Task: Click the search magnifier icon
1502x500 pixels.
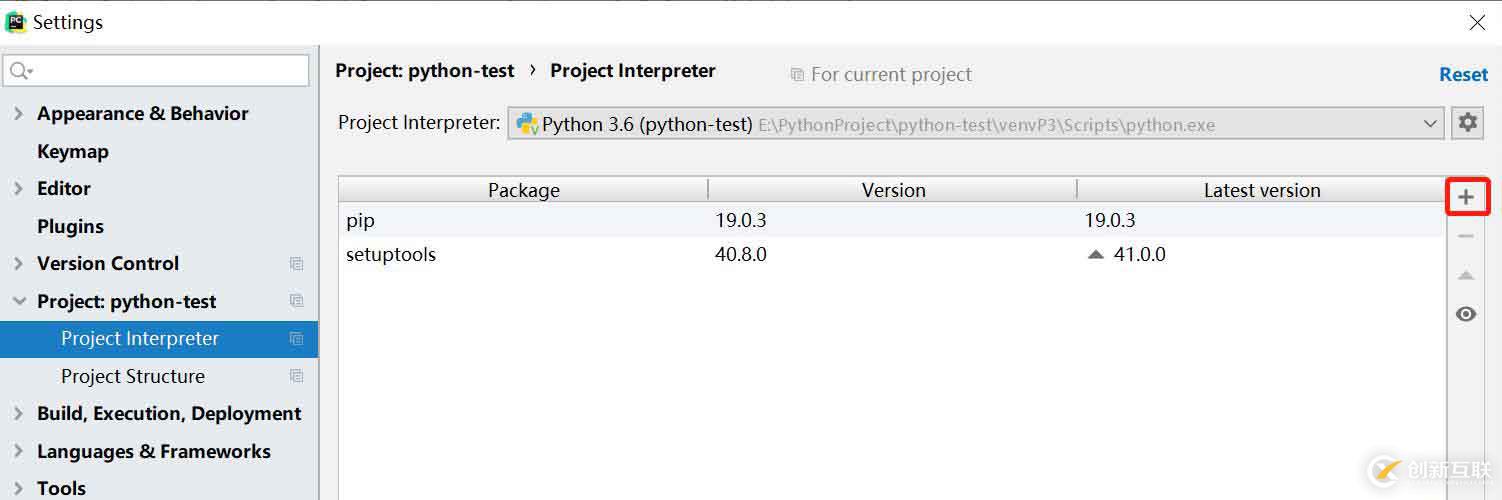Action: [x=20, y=71]
